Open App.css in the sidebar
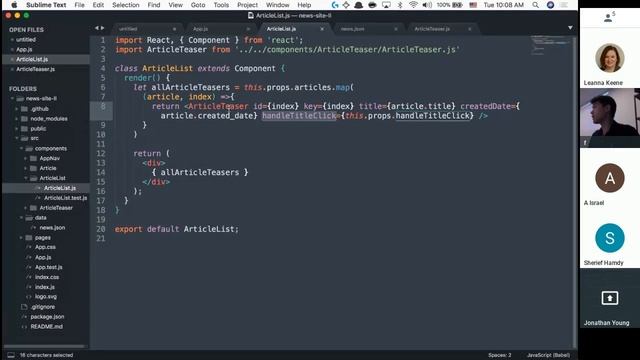Image resolution: width=640 pixels, height=360 pixels. pos(45,247)
